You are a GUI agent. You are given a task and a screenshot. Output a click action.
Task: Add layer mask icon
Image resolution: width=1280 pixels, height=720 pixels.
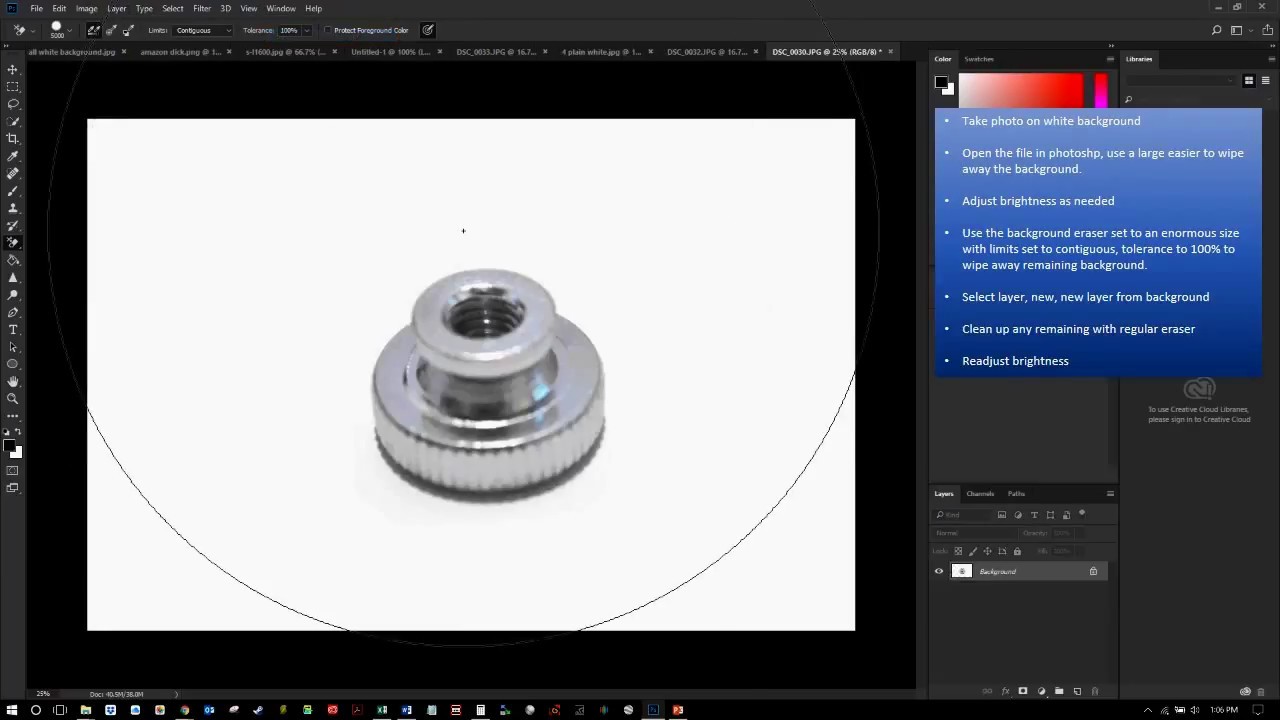1023,691
